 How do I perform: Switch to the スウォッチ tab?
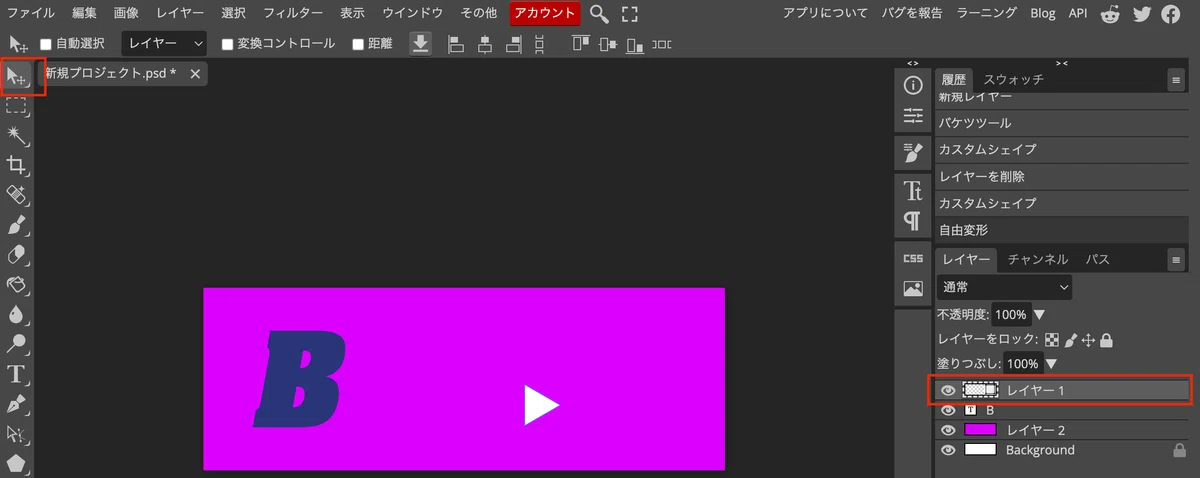tap(1013, 79)
